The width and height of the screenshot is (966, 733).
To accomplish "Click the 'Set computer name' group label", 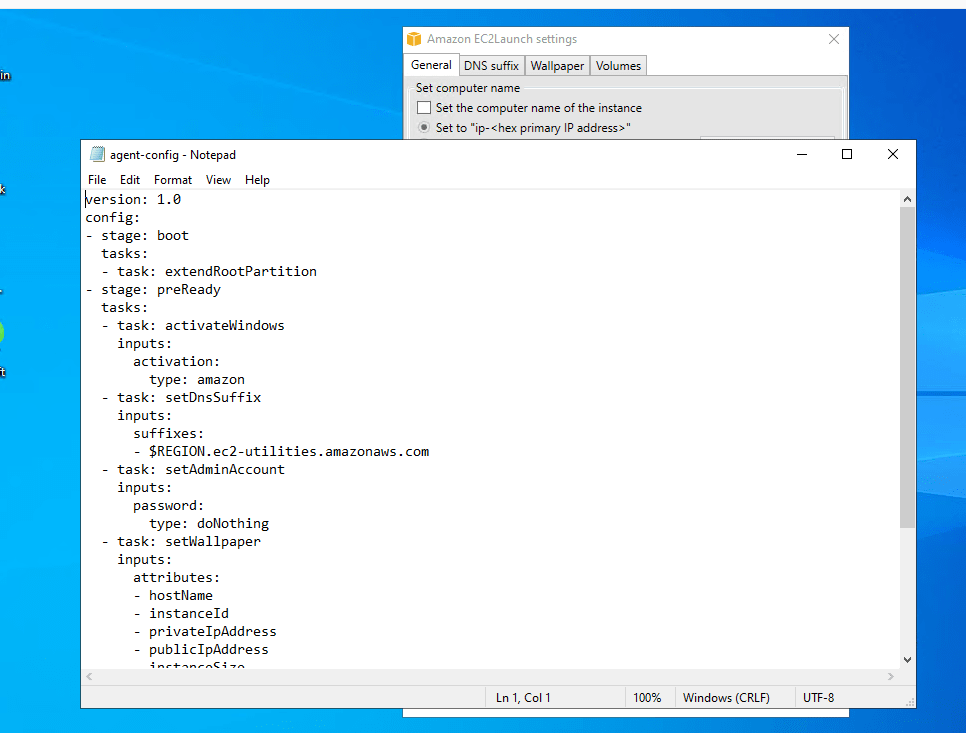I will [x=468, y=88].
